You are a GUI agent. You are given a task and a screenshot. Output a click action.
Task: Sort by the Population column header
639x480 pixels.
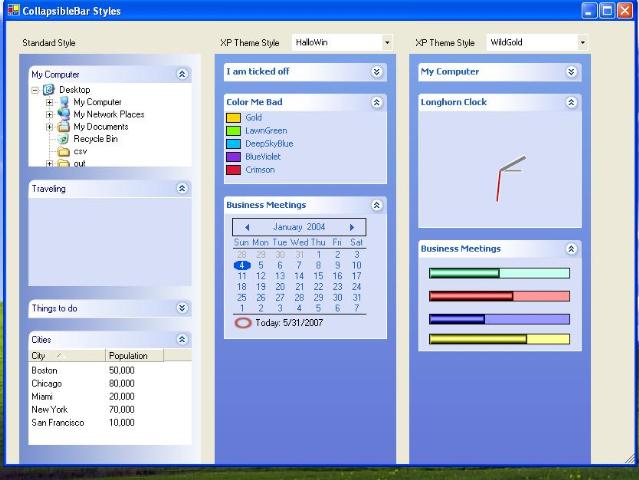coord(134,355)
